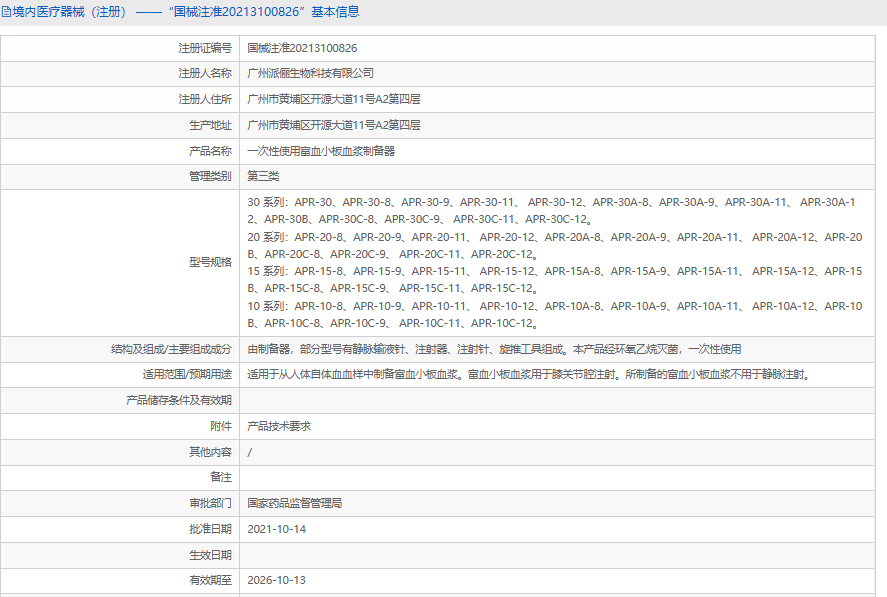This screenshot has height=597, width=887.
Task: Click the 产品名称 label
Action: coord(210,152)
